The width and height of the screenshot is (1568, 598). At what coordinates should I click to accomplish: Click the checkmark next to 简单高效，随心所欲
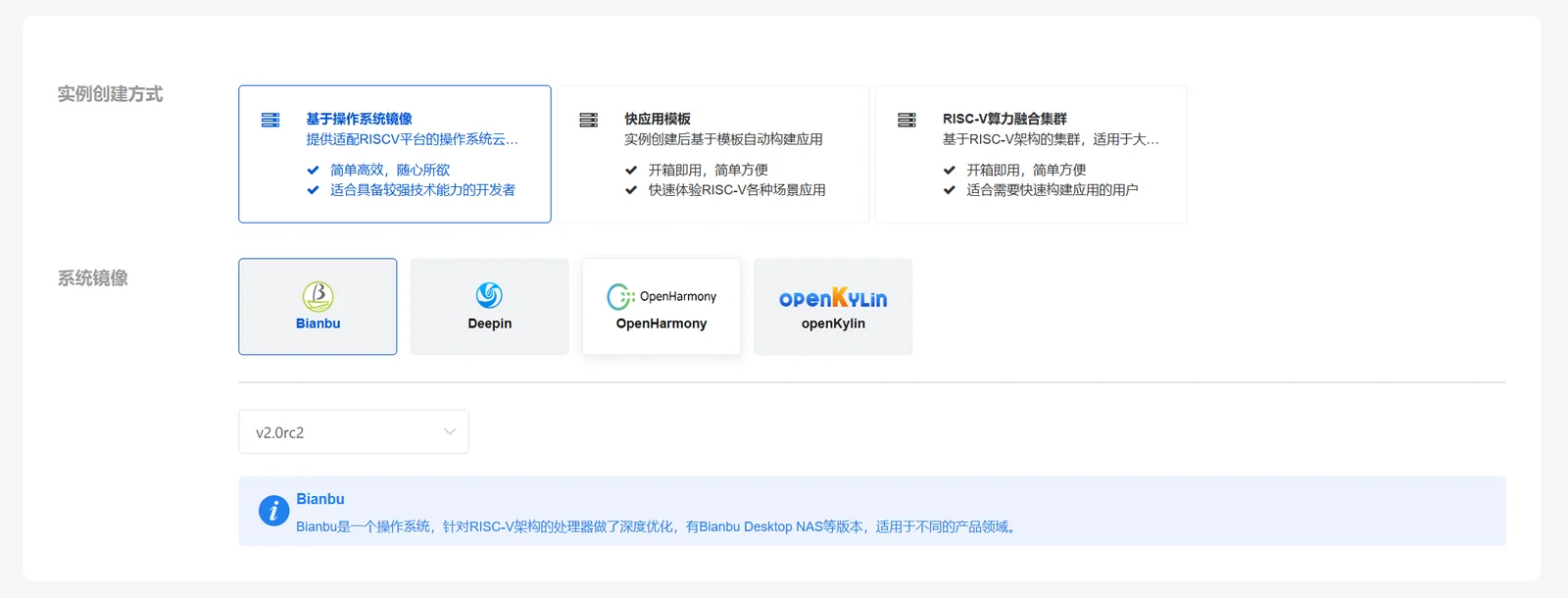(314, 170)
